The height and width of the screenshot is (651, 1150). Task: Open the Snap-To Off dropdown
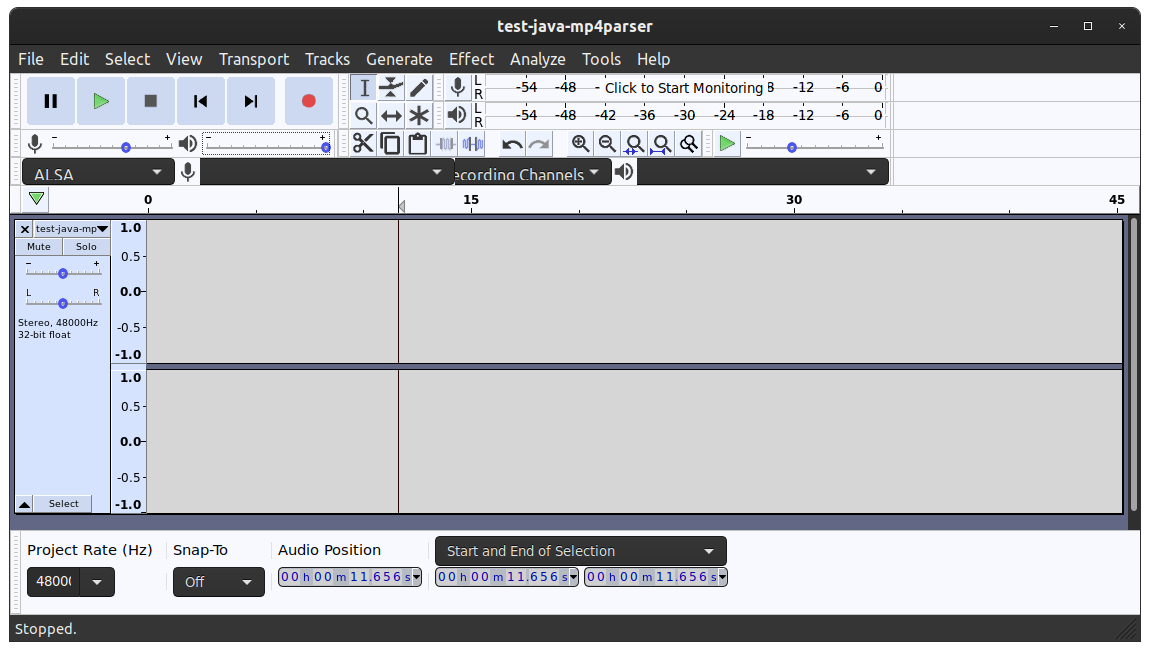[219, 583]
